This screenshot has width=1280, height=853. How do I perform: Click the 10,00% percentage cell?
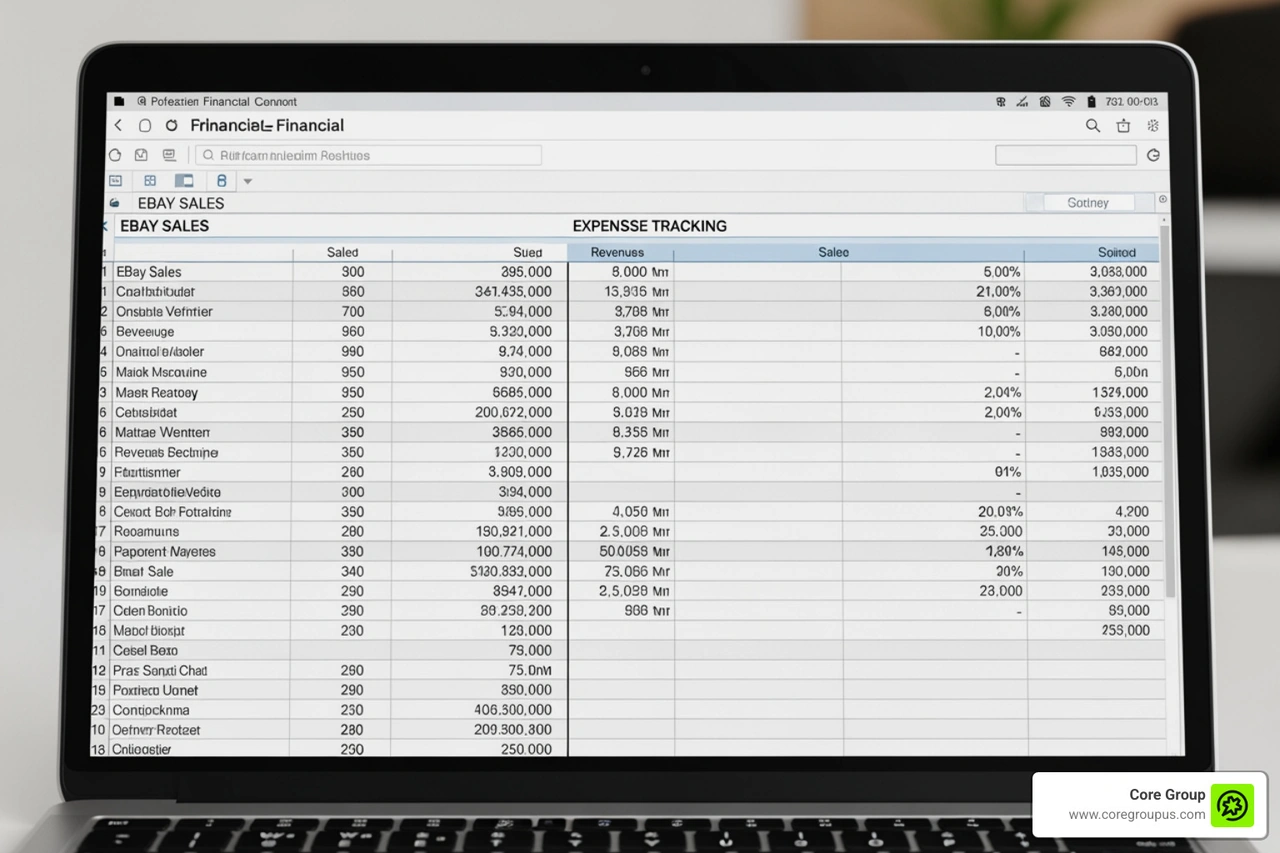point(998,332)
